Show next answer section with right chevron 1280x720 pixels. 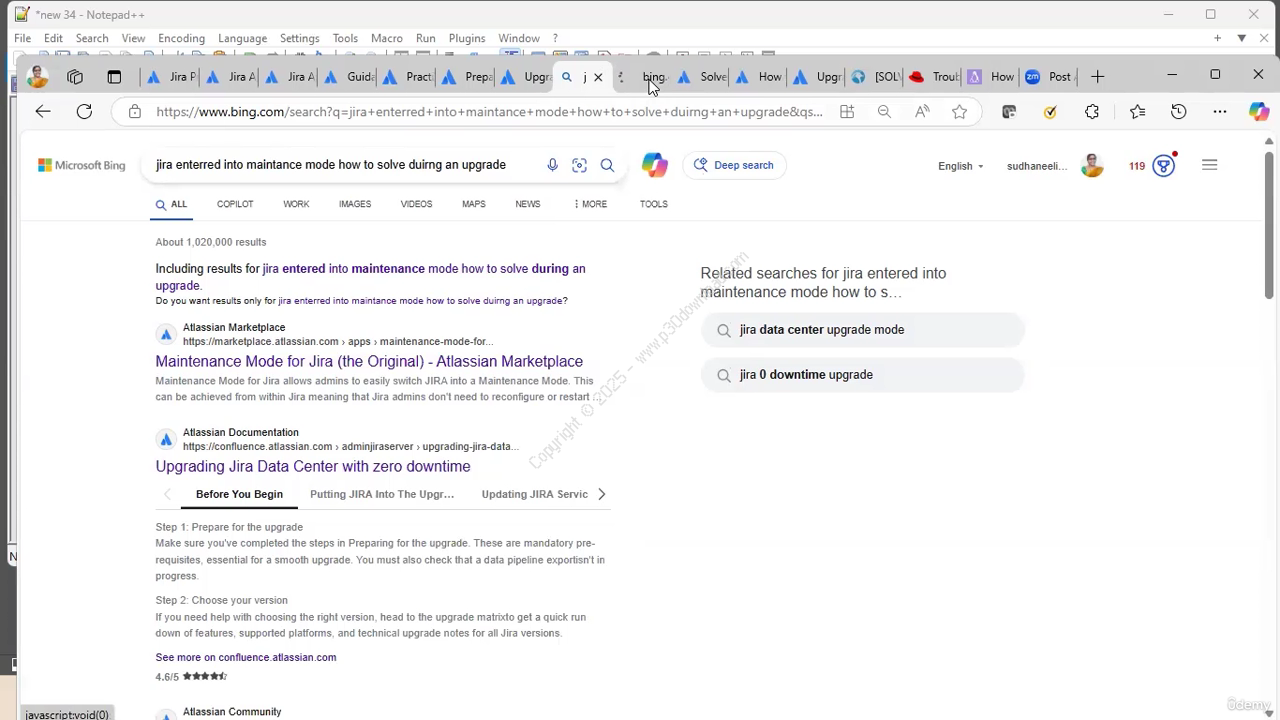[x=601, y=494]
